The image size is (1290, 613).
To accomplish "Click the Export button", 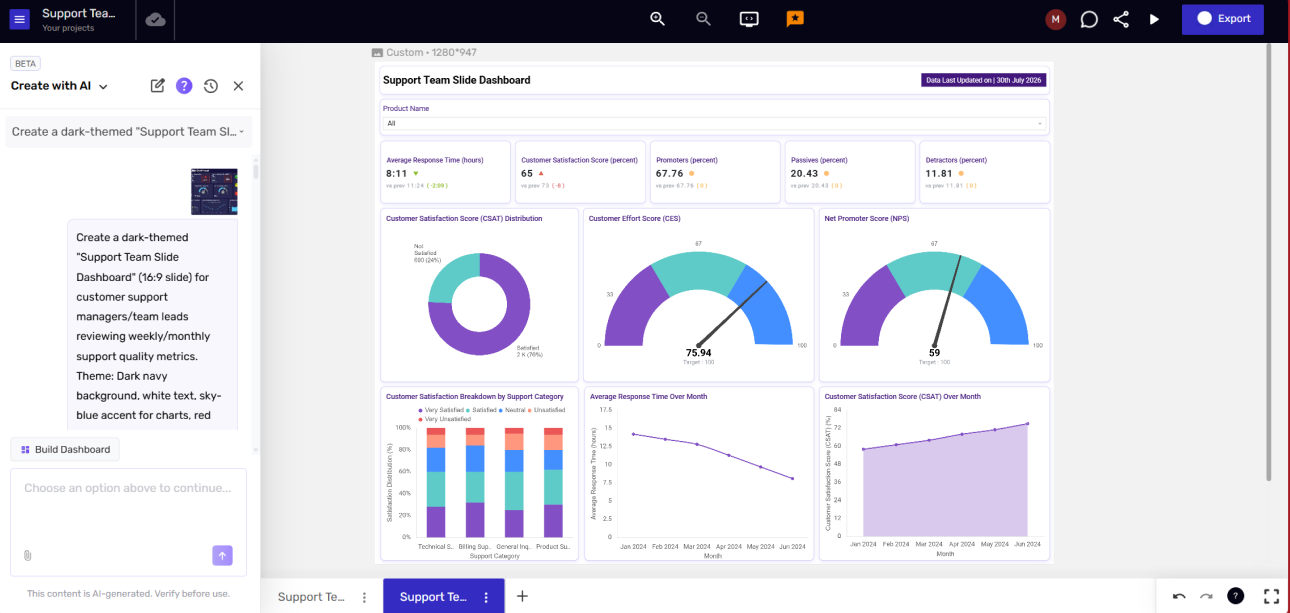I will coord(1222,19).
